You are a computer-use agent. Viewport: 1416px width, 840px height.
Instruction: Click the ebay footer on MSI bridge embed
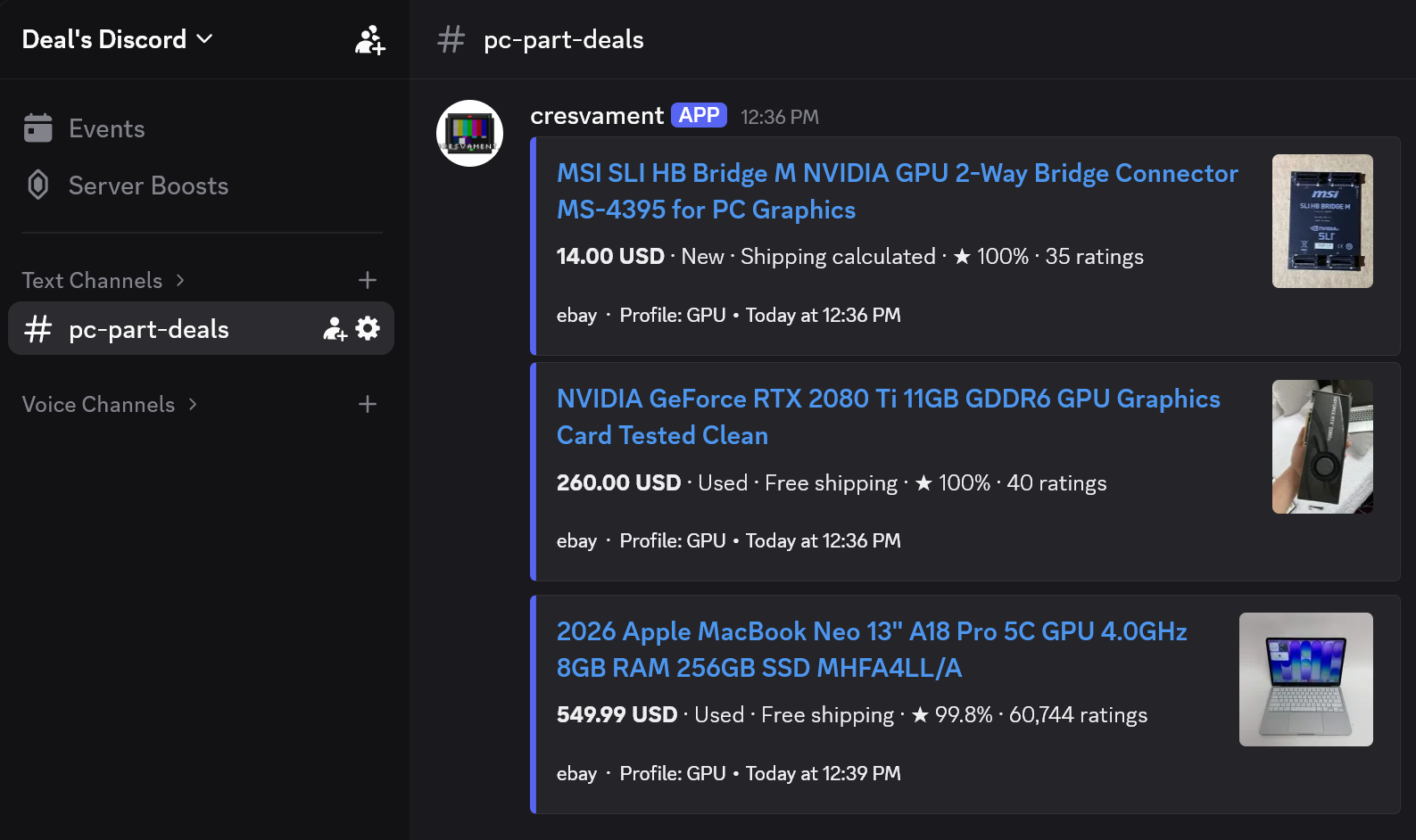pyautogui.click(x=576, y=316)
